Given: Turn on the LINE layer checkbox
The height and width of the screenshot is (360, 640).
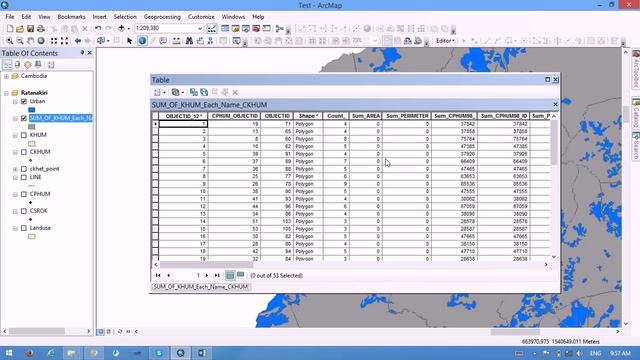Looking at the screenshot, I should (x=24, y=177).
